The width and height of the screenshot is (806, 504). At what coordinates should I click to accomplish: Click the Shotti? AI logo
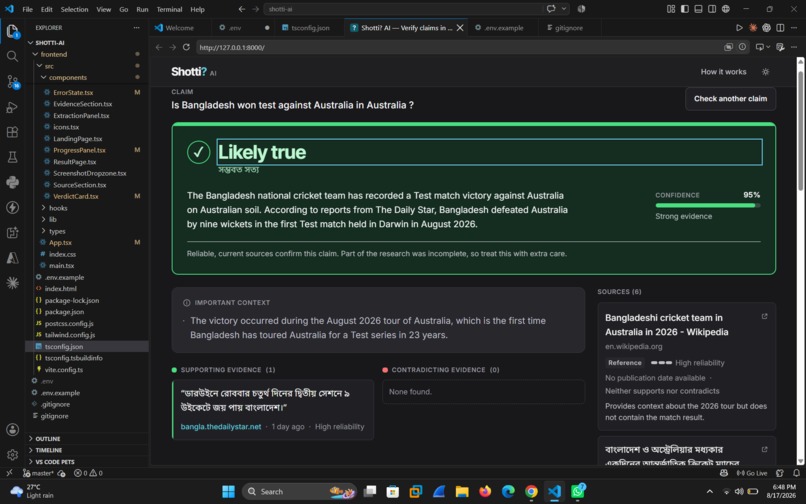(x=194, y=72)
